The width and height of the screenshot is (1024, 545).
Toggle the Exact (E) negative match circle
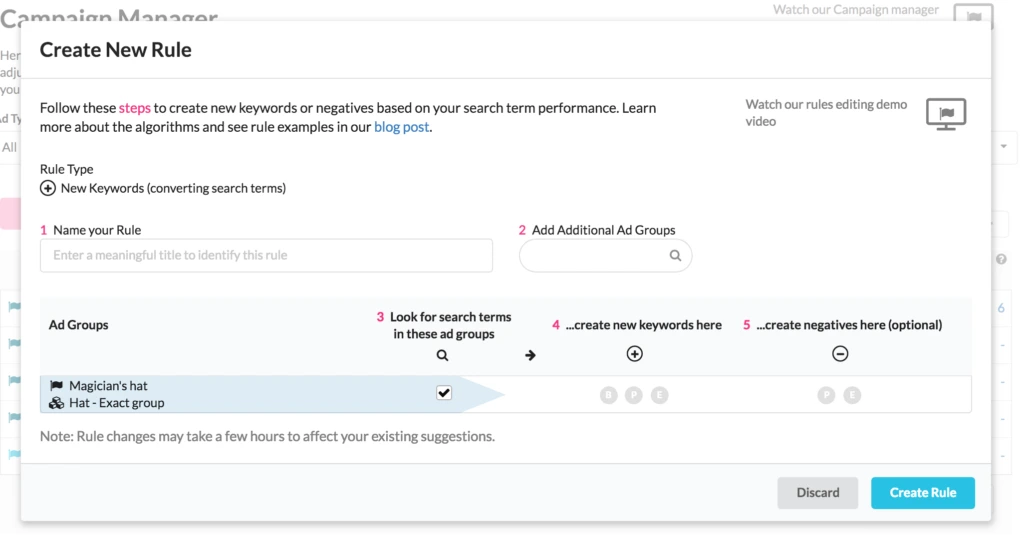851,395
